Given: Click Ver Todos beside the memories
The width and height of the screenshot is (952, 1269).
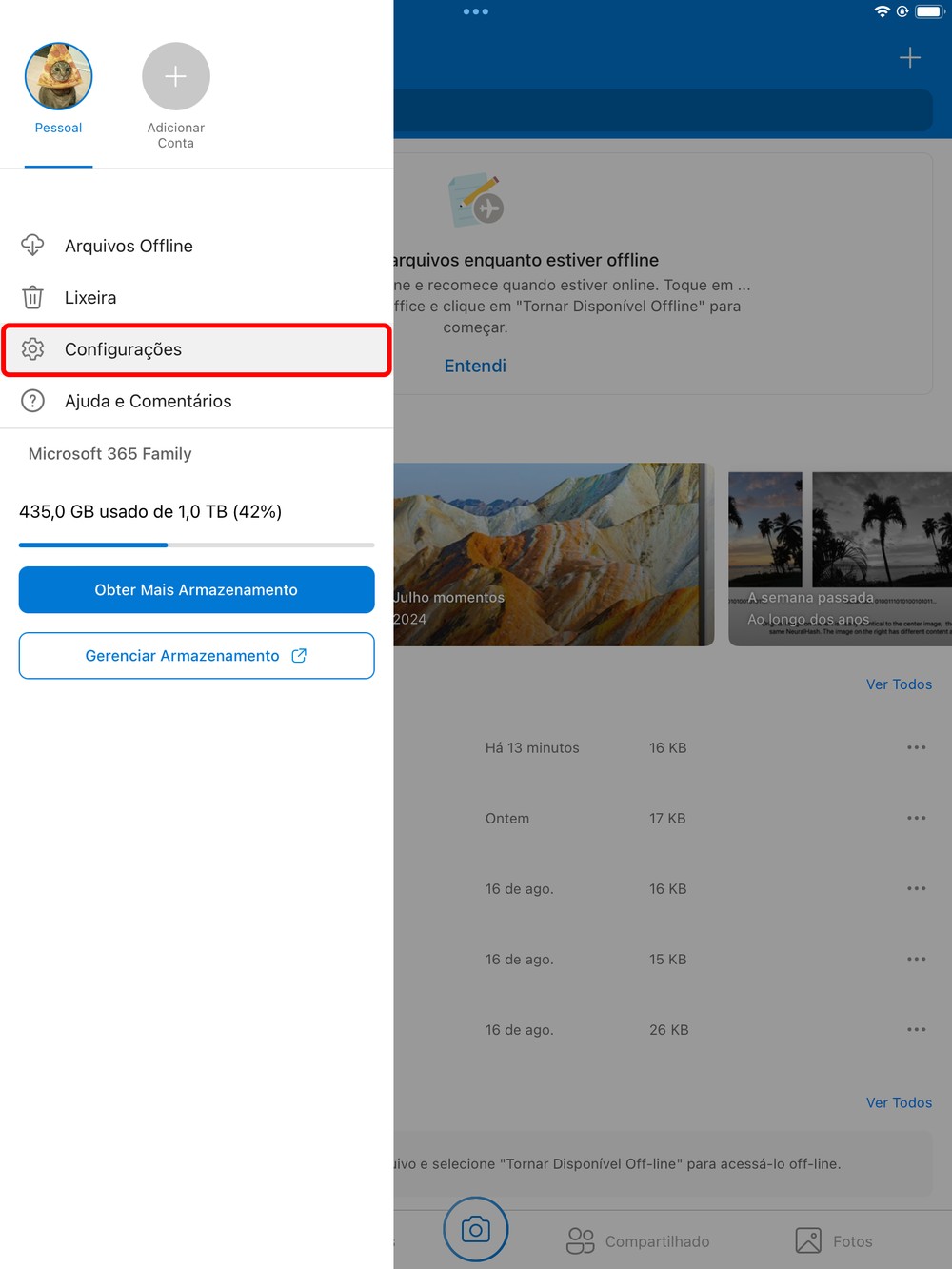Looking at the screenshot, I should (899, 684).
